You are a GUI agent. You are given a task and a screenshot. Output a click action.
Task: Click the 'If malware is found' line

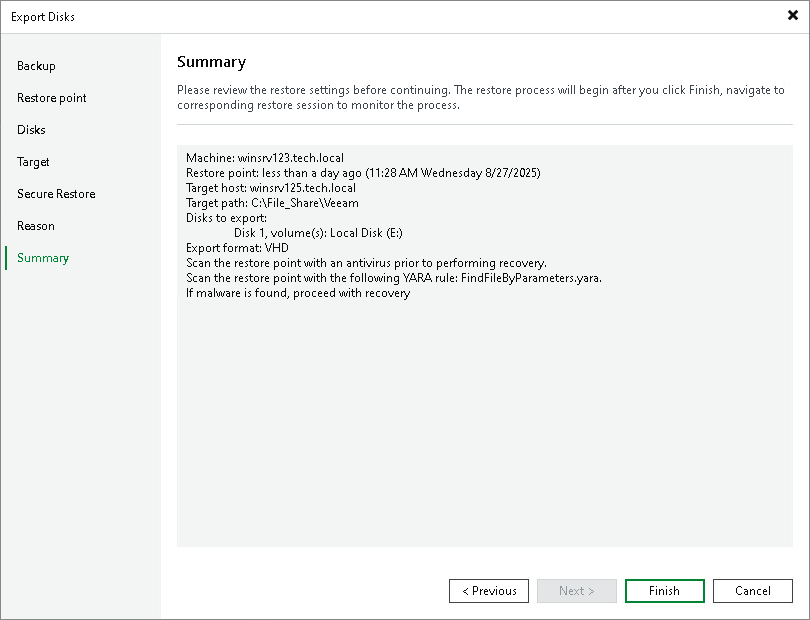298,293
